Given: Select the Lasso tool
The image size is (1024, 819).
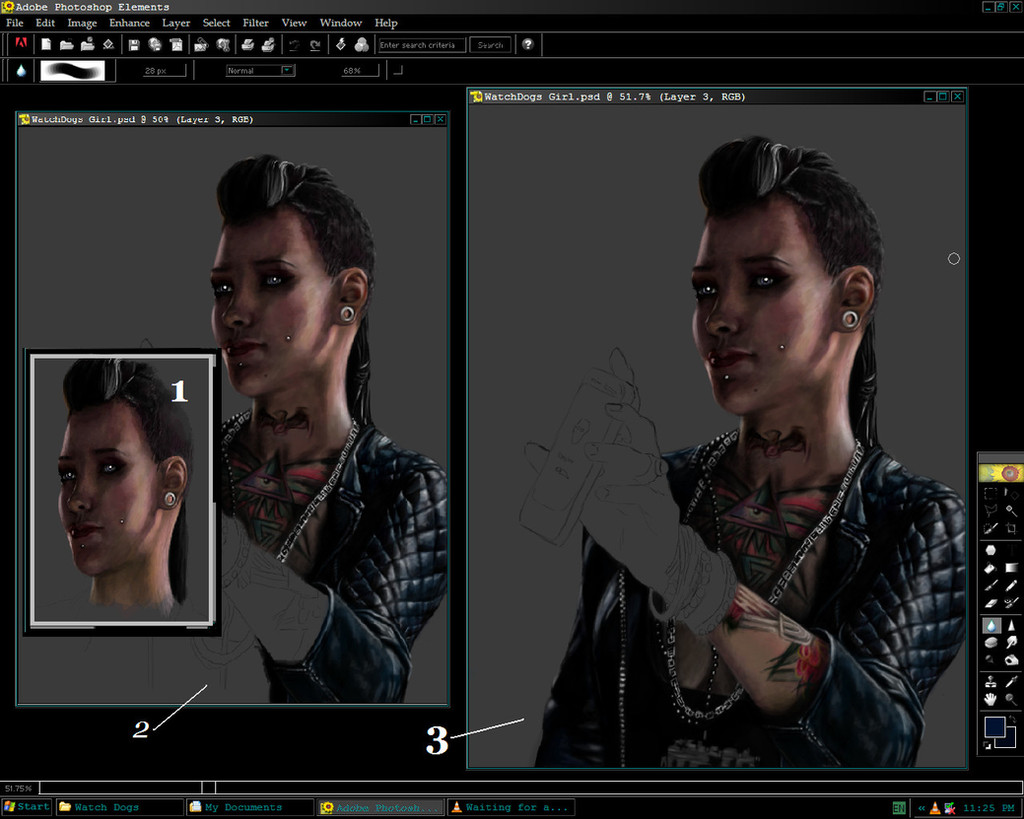Looking at the screenshot, I should point(991,510).
